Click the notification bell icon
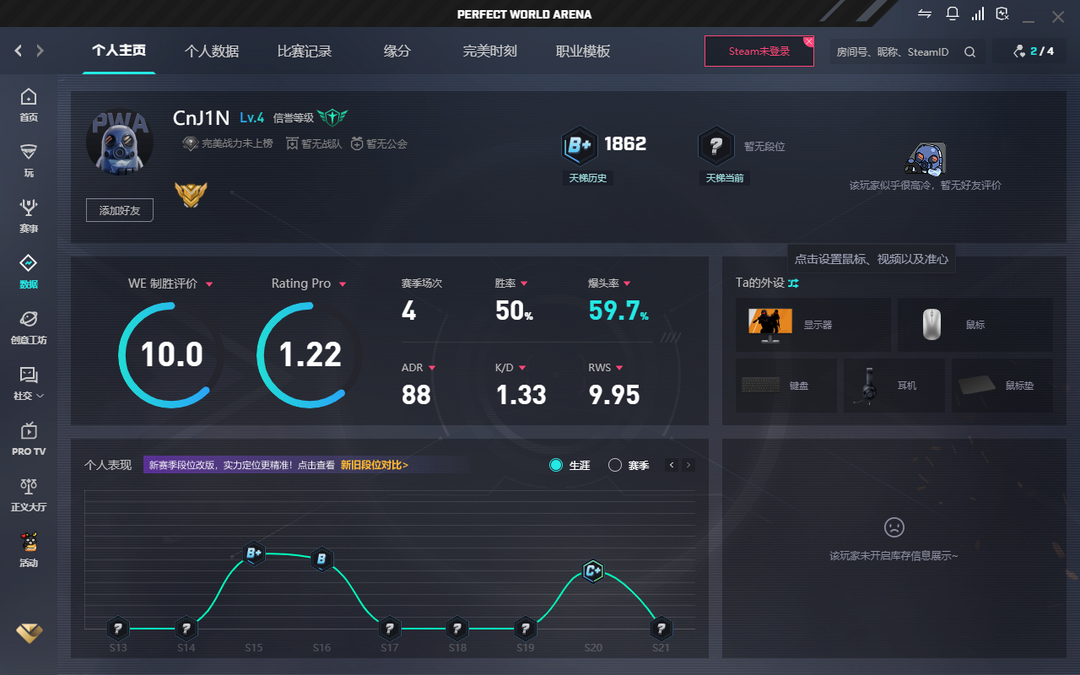The image size is (1080, 675). point(952,14)
